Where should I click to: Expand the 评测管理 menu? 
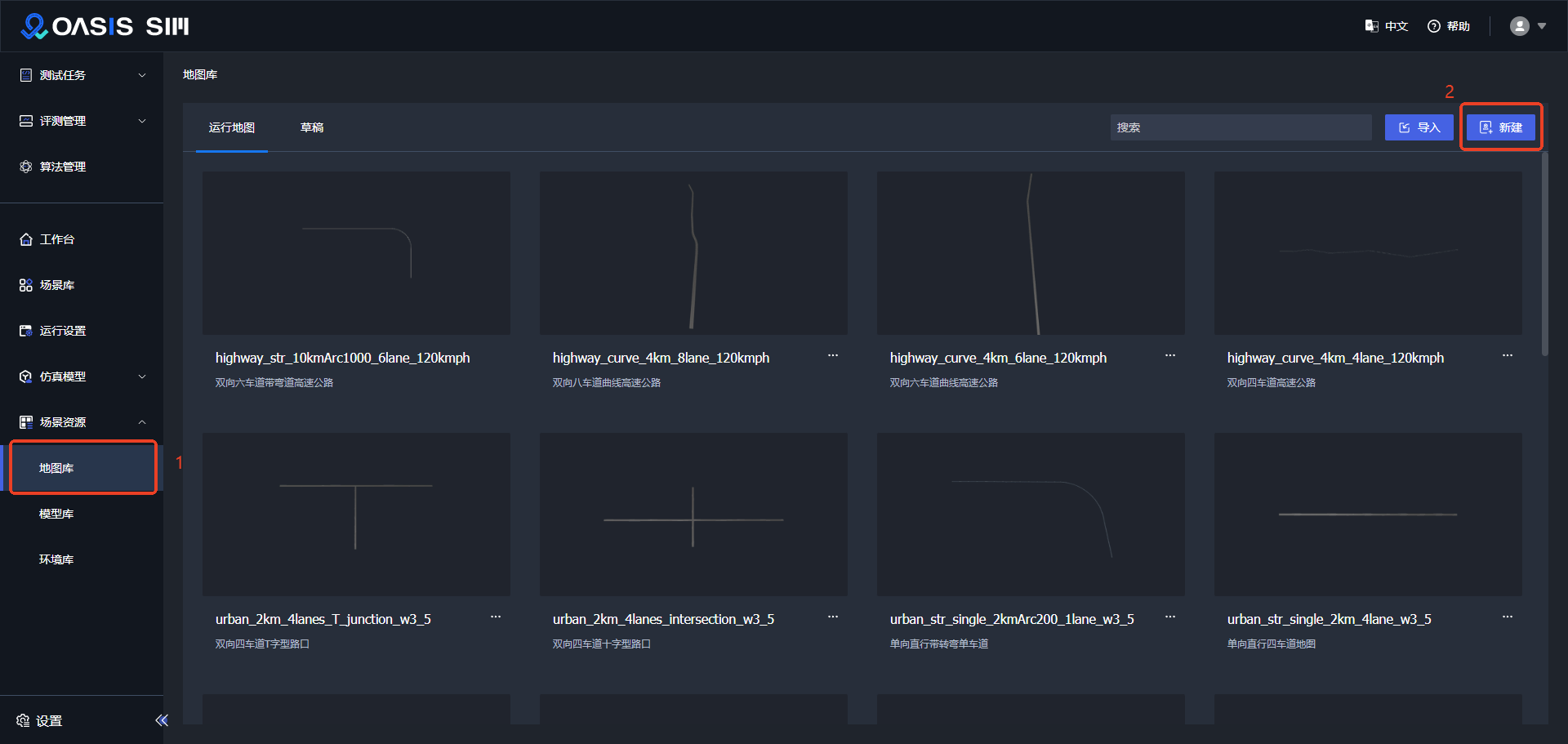82,121
